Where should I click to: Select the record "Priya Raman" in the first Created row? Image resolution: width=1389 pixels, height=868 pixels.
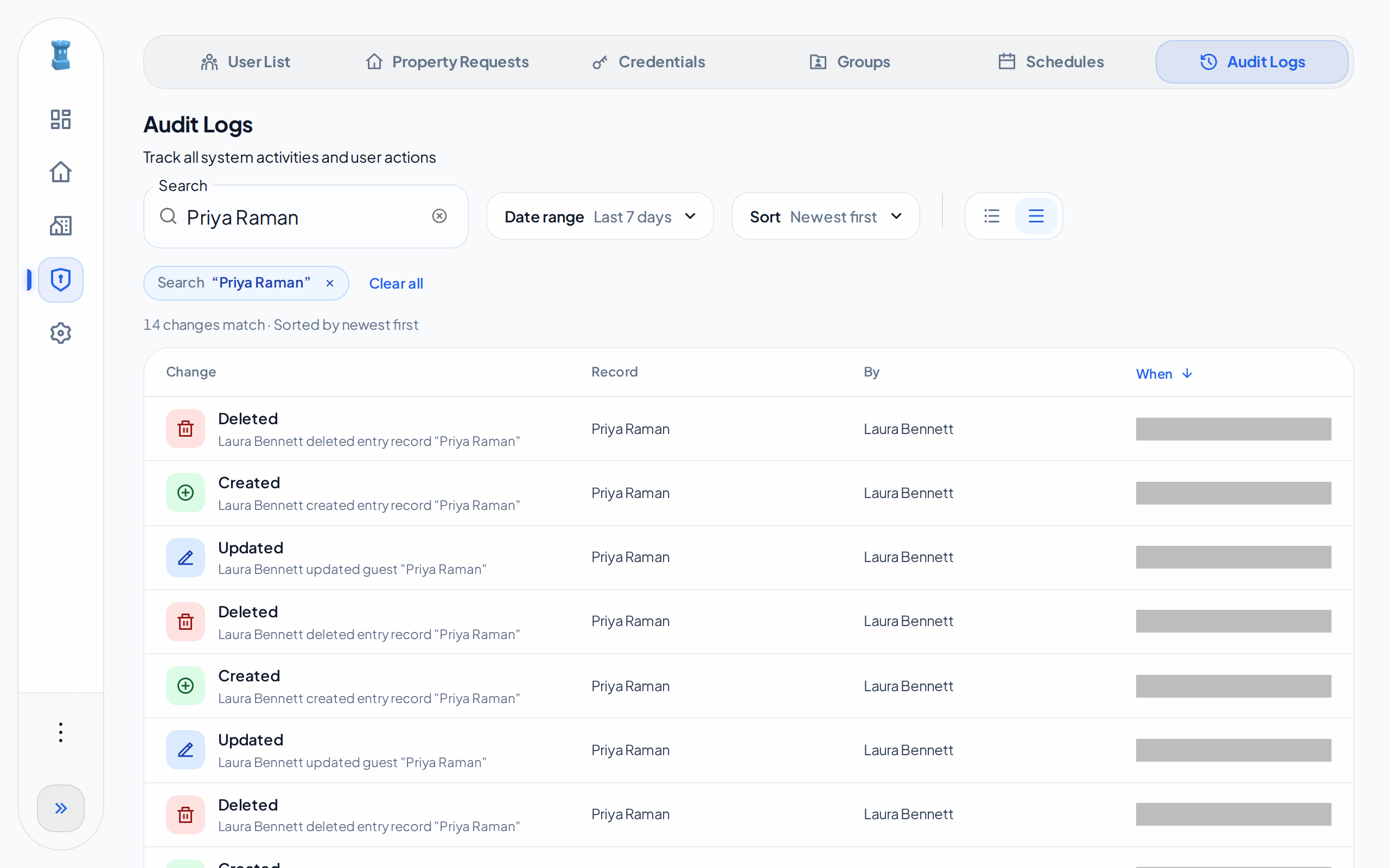[x=630, y=493]
